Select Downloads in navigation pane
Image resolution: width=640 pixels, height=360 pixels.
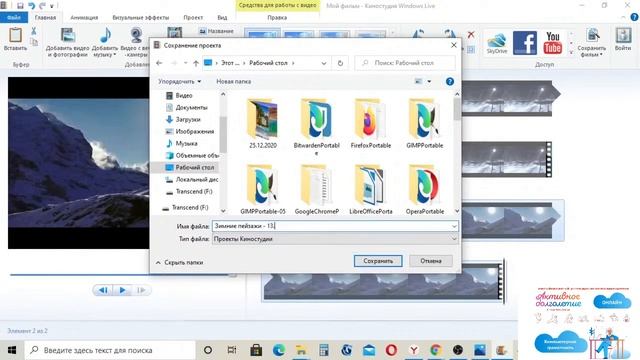coord(183,120)
